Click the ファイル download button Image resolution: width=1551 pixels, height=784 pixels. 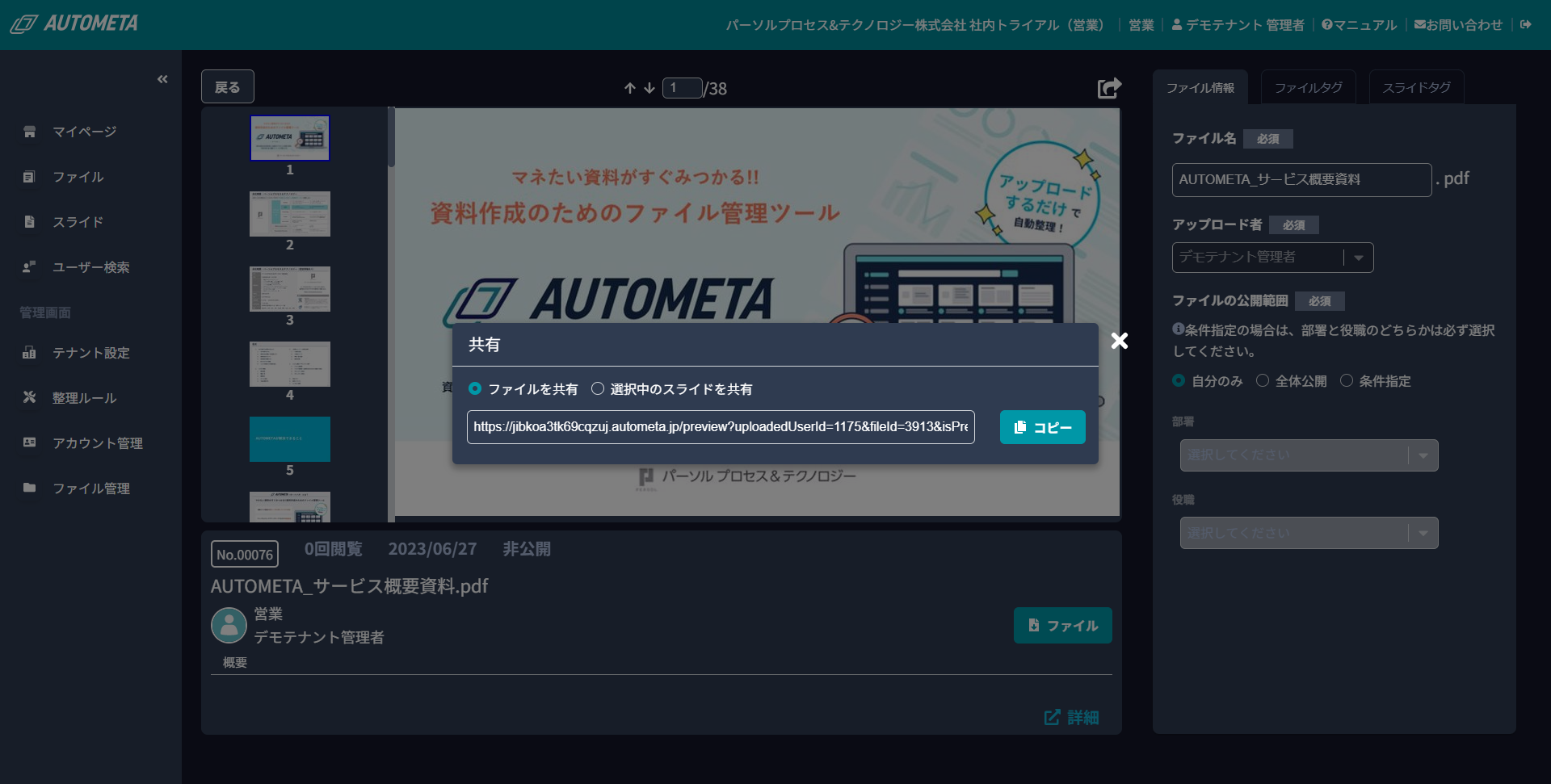coord(1062,626)
